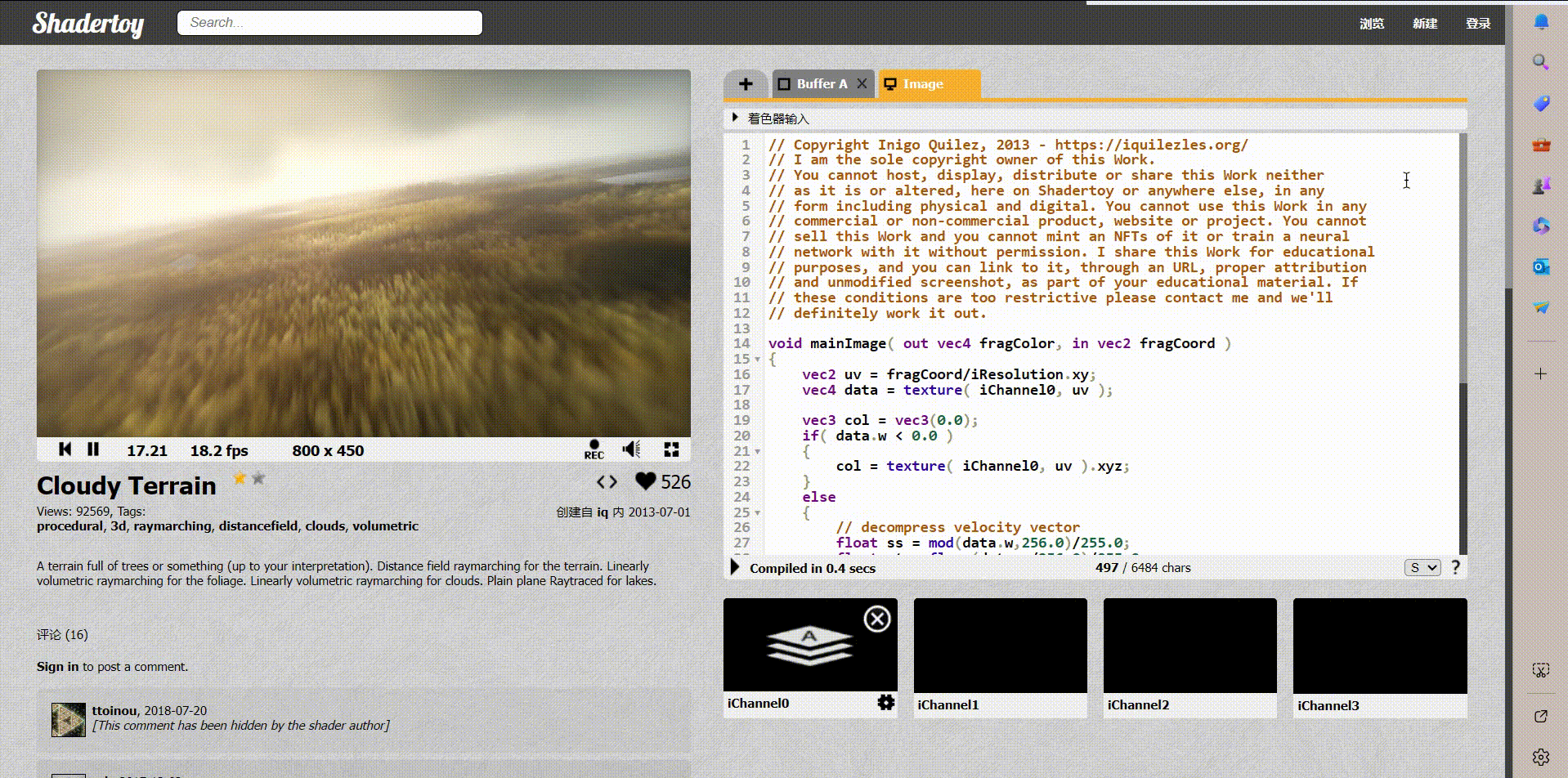Viewport: 1568px width, 778px height.
Task: Mute the shader audio speaker icon
Action: click(x=631, y=449)
